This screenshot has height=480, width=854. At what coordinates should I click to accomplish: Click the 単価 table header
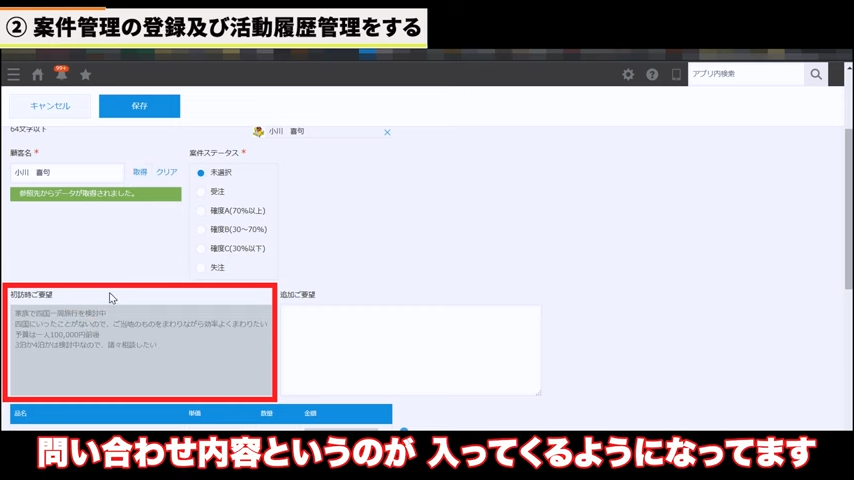(195, 414)
